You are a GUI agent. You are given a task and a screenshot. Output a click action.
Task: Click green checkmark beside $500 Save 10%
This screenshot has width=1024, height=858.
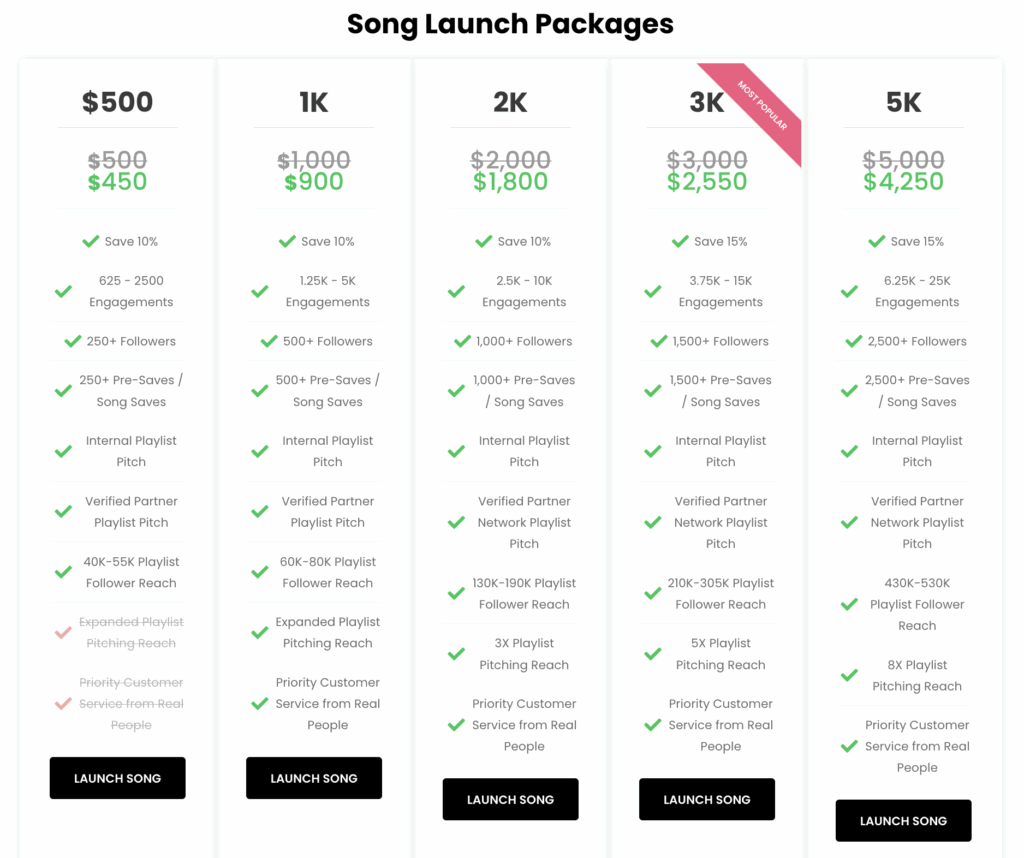point(91,241)
